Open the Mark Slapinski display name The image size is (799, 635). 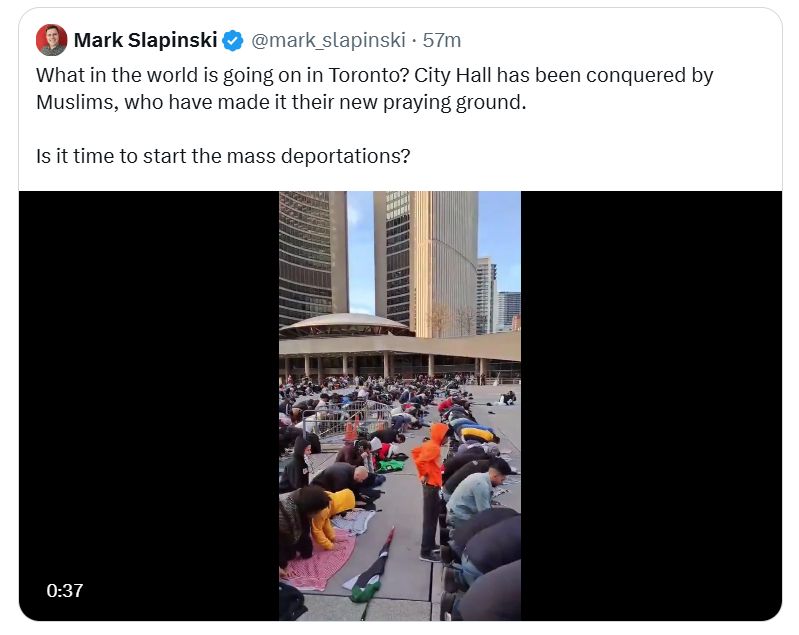(145, 40)
